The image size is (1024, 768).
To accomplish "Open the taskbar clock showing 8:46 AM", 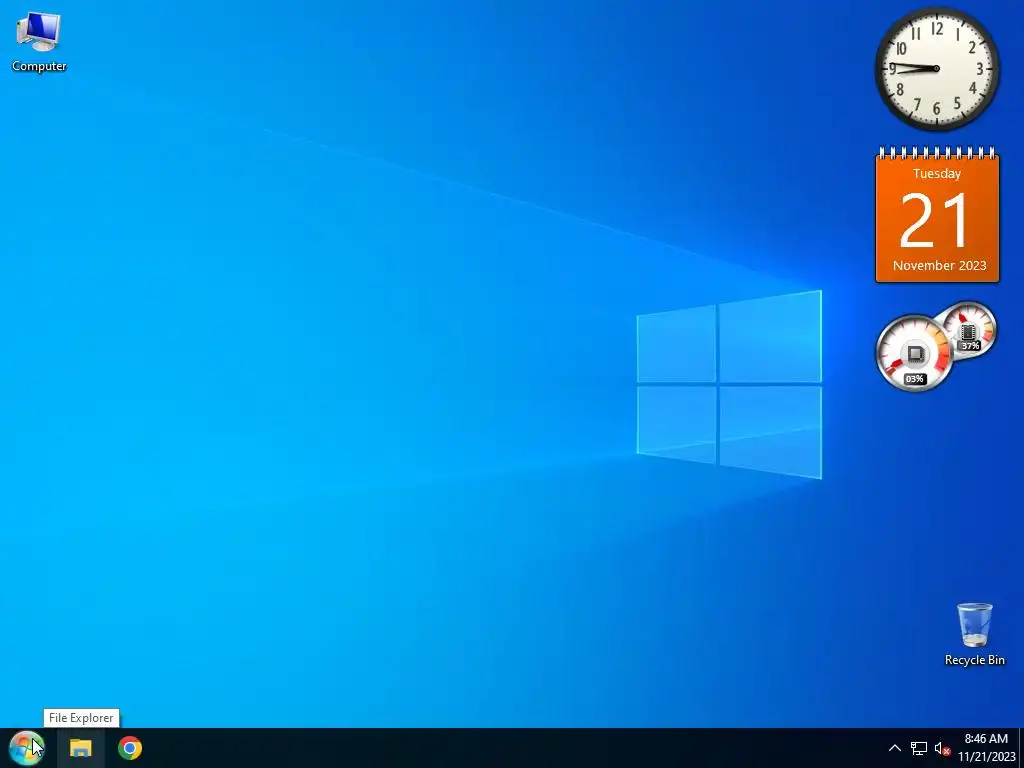I will tap(987, 748).
